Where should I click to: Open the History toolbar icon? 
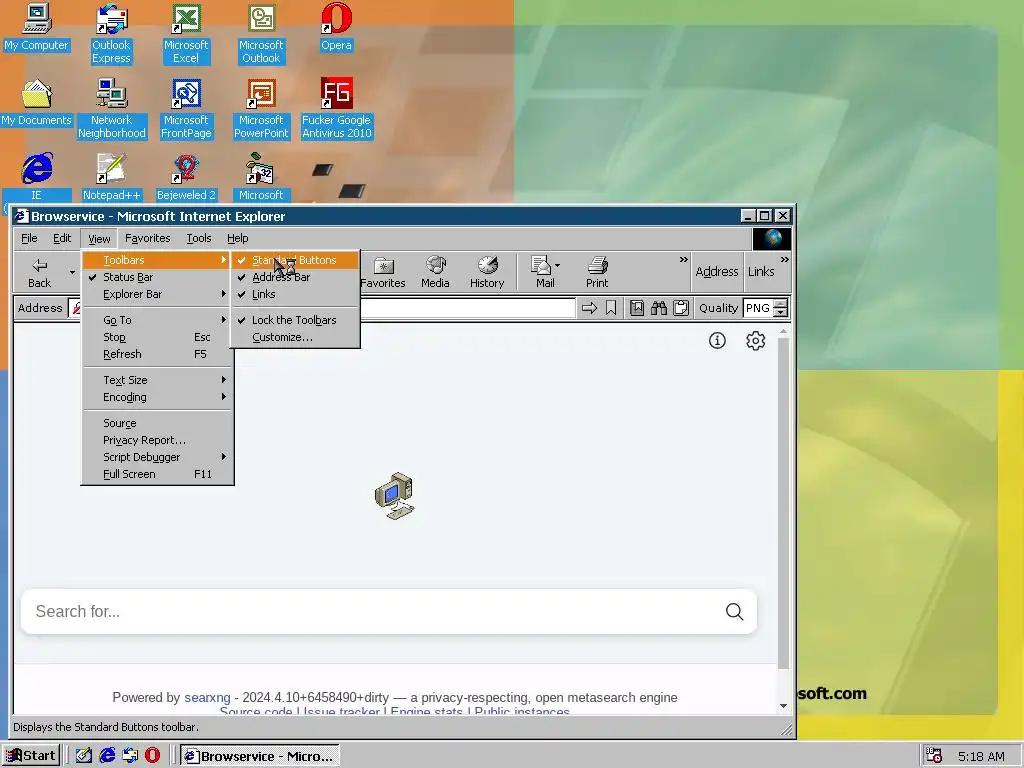click(x=487, y=272)
